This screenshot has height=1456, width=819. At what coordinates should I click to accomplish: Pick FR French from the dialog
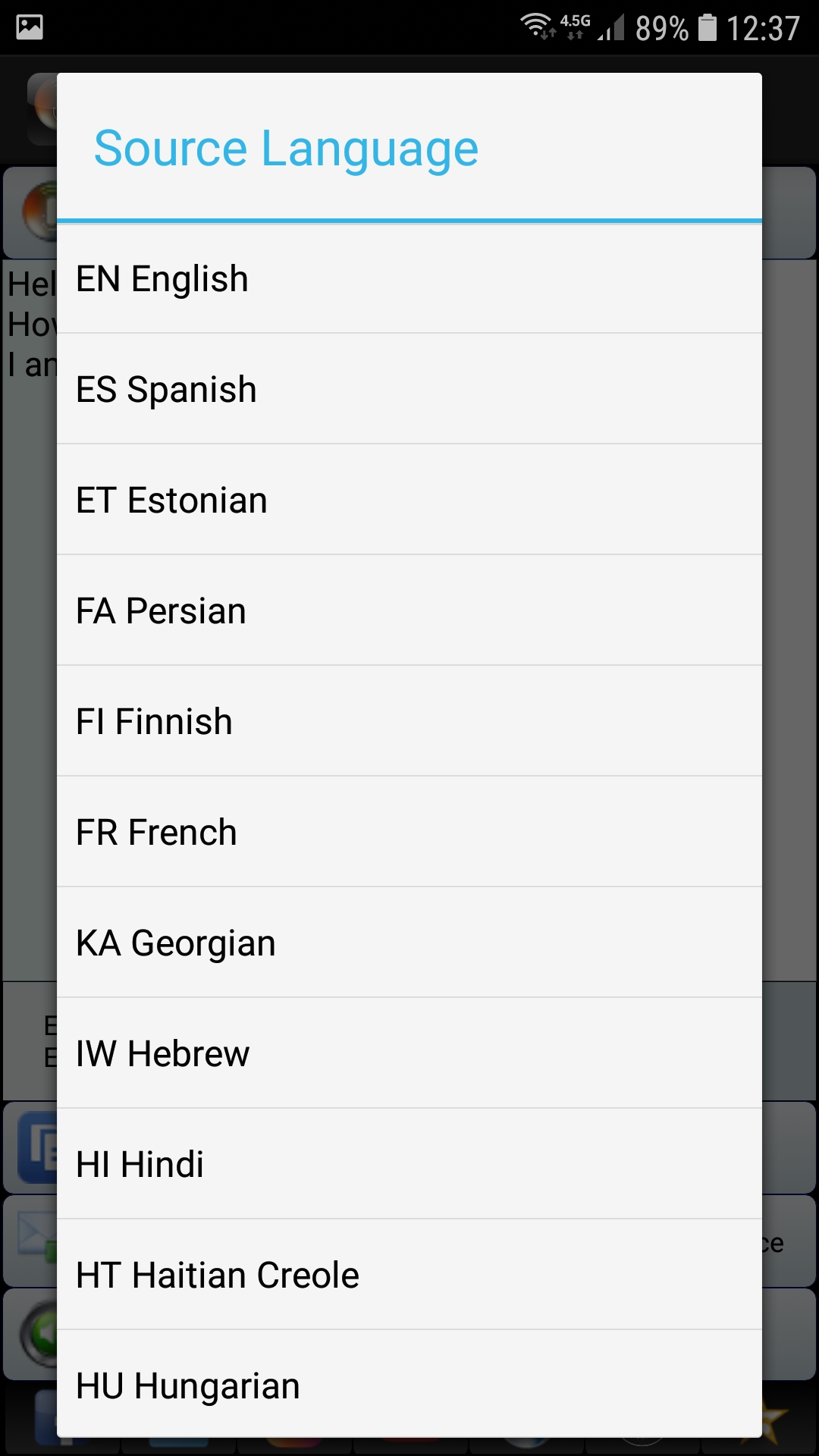[409, 832]
